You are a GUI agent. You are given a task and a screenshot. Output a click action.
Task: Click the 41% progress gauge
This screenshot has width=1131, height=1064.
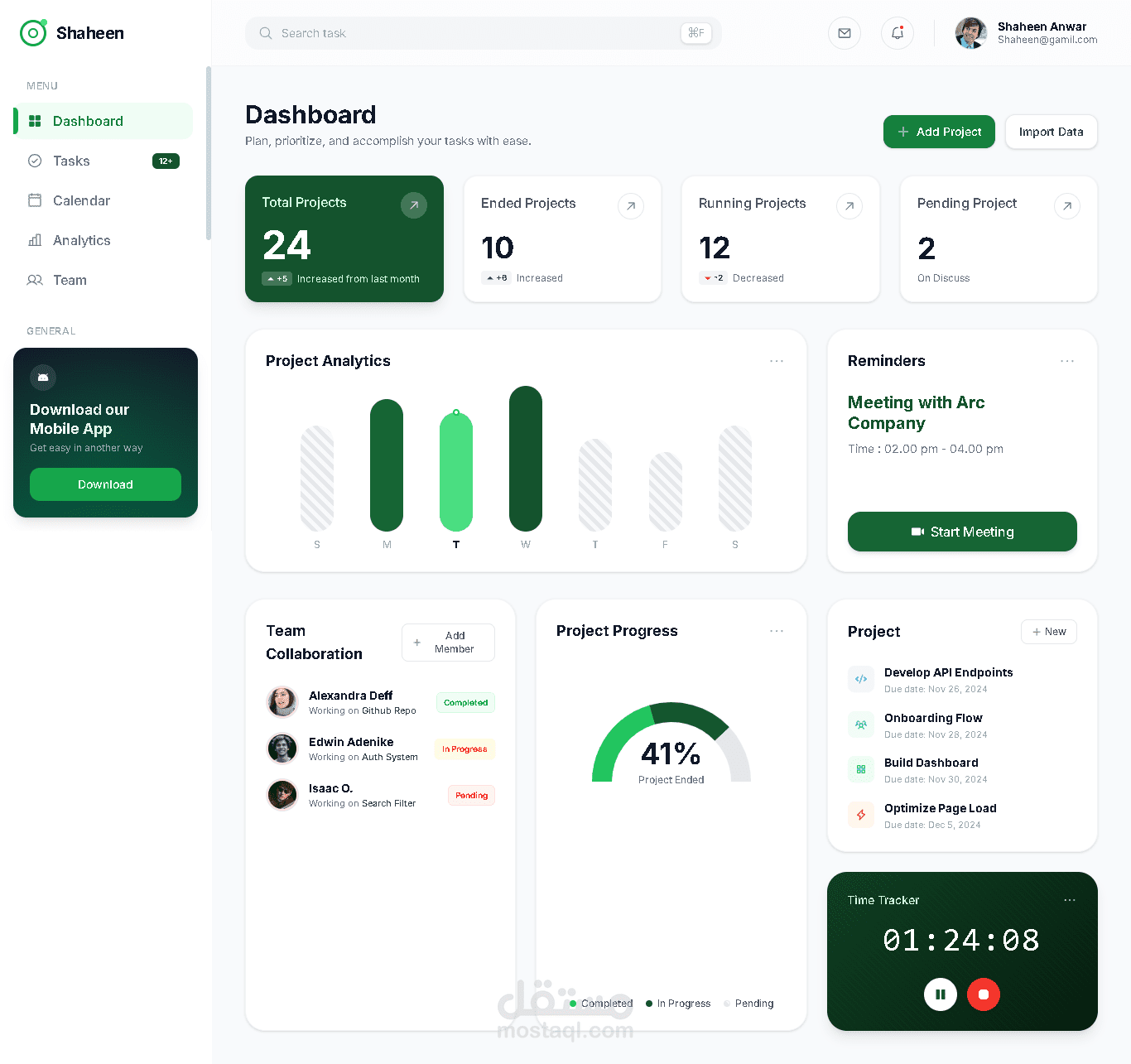click(x=671, y=743)
